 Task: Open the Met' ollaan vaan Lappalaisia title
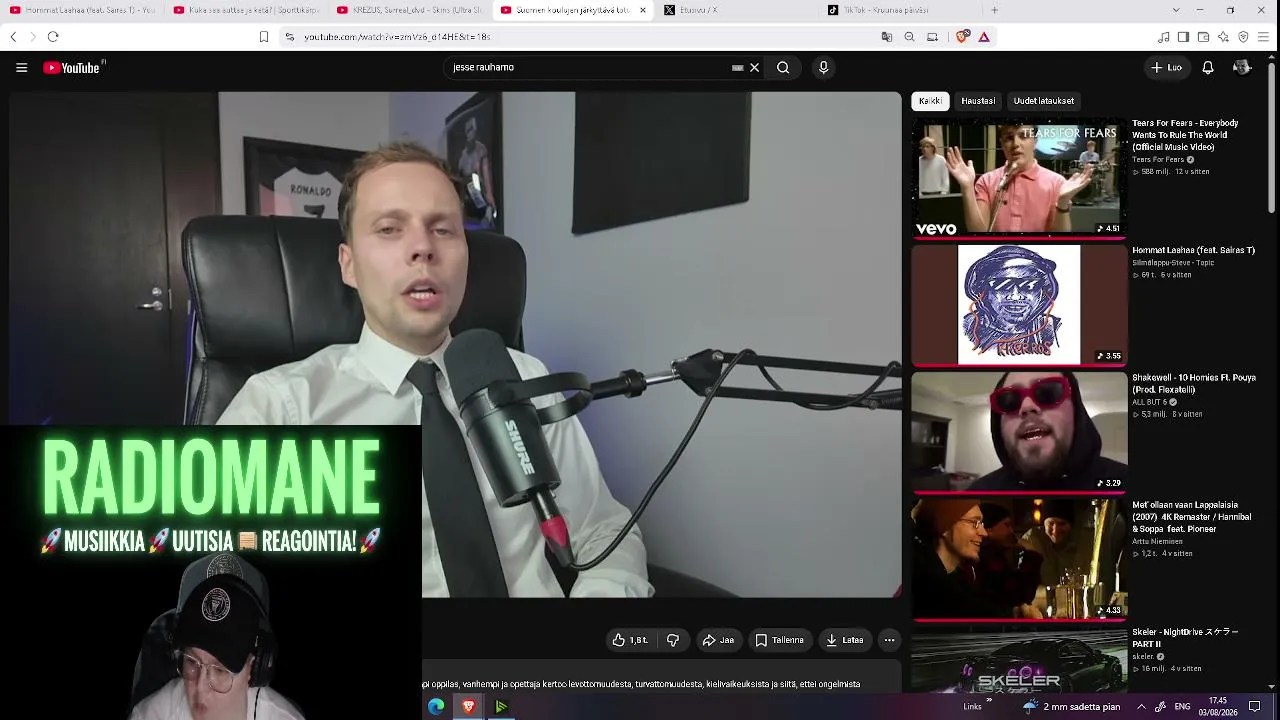(x=1191, y=517)
